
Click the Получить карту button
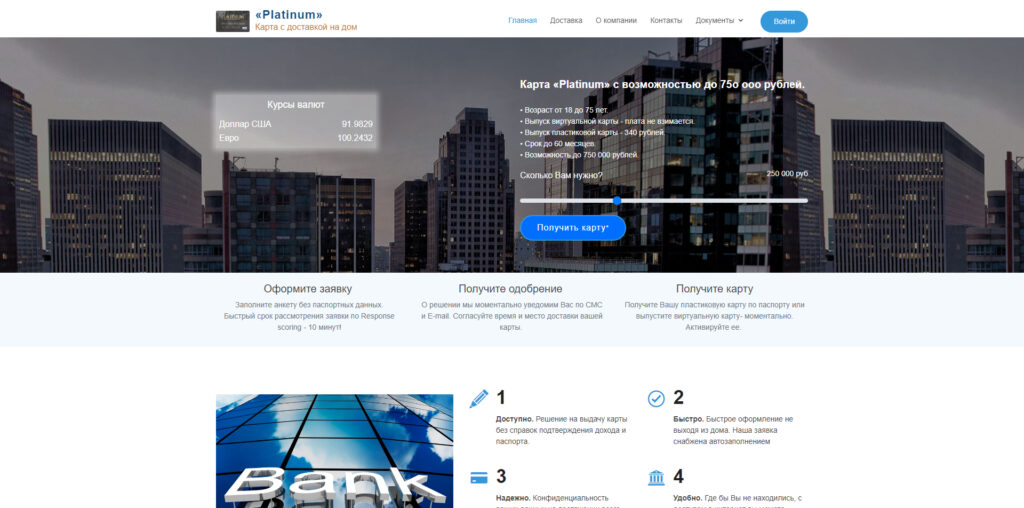coord(573,228)
